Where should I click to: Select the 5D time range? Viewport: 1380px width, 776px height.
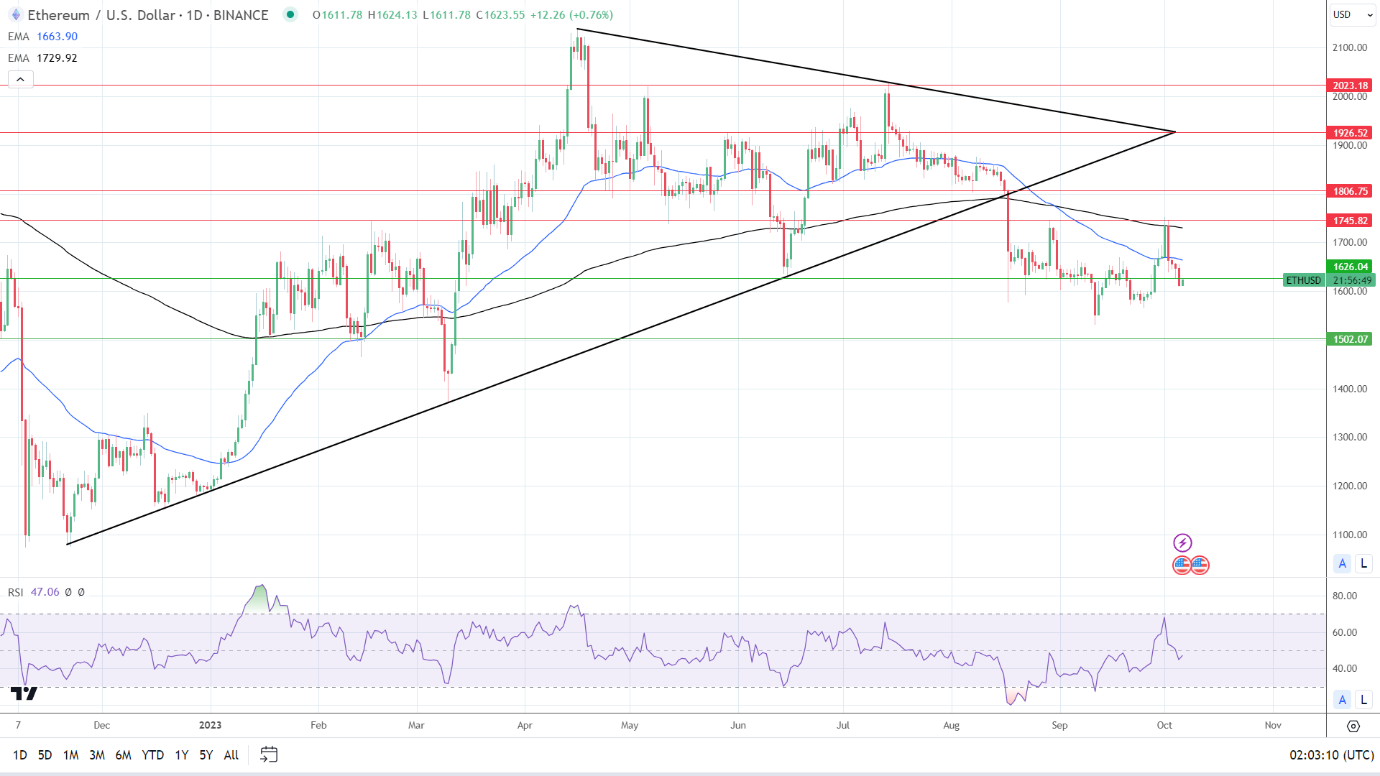(45, 755)
